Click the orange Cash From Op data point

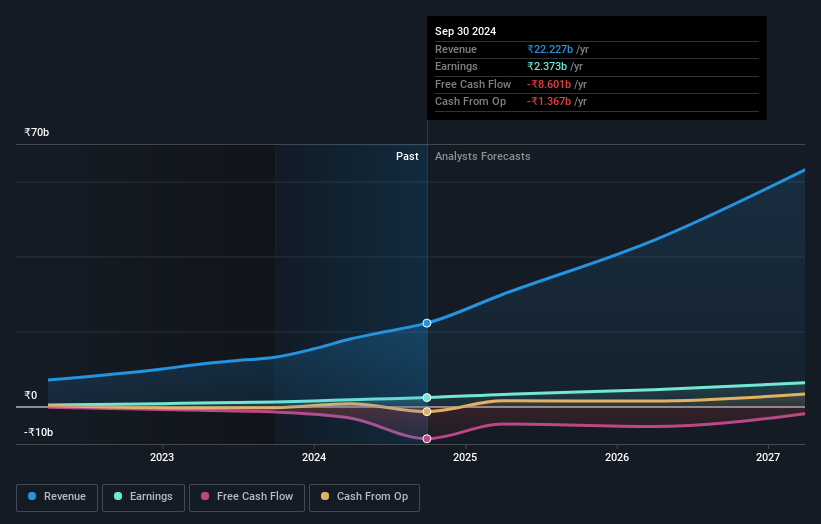(x=427, y=411)
